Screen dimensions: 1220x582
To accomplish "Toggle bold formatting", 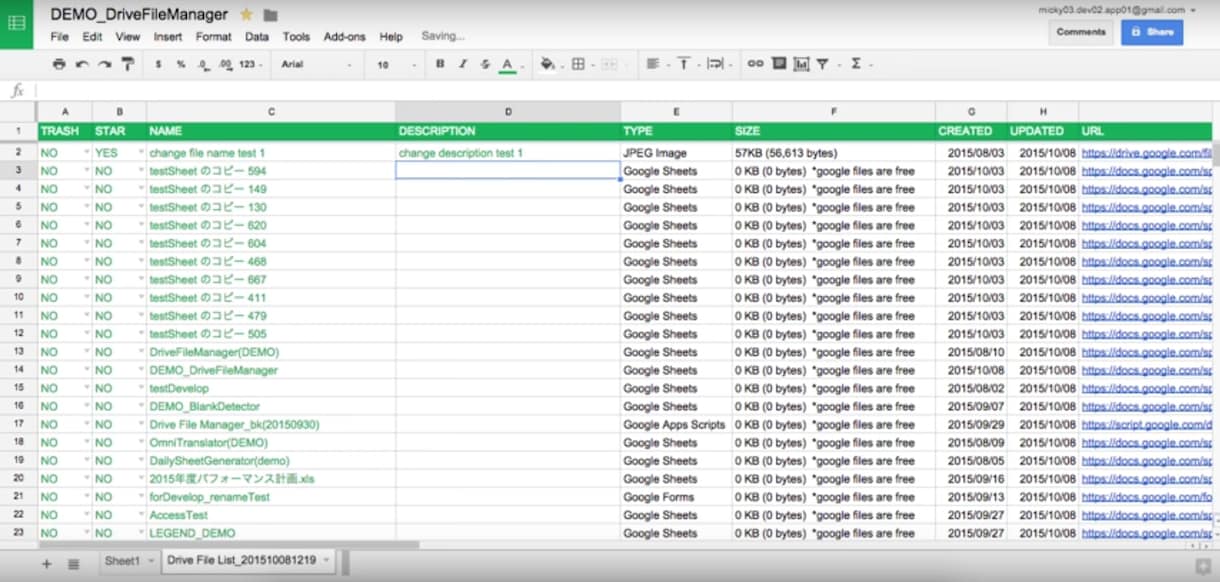I will pos(440,64).
